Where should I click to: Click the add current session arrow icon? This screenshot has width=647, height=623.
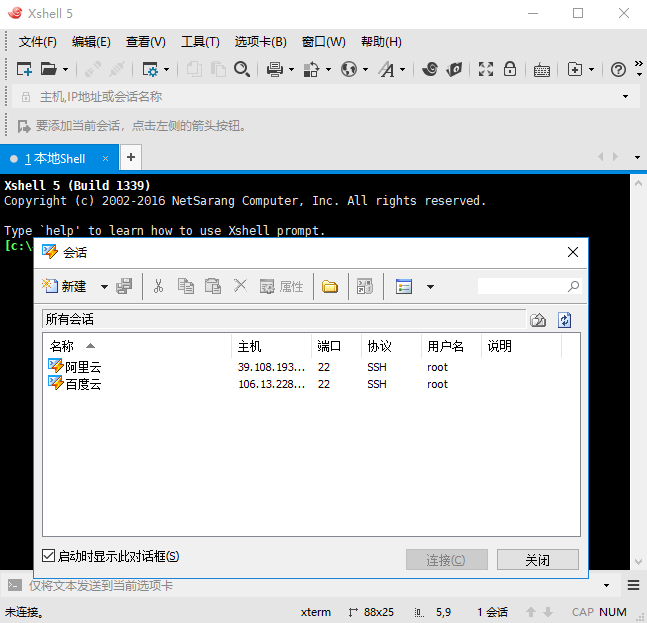(x=24, y=126)
